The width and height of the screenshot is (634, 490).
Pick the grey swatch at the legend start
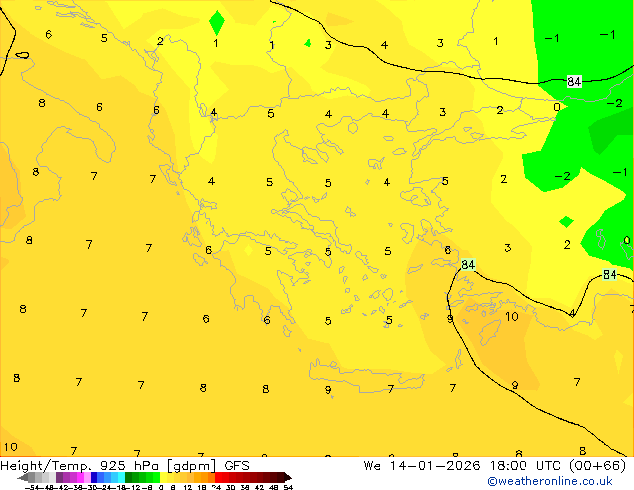click(x=31, y=477)
